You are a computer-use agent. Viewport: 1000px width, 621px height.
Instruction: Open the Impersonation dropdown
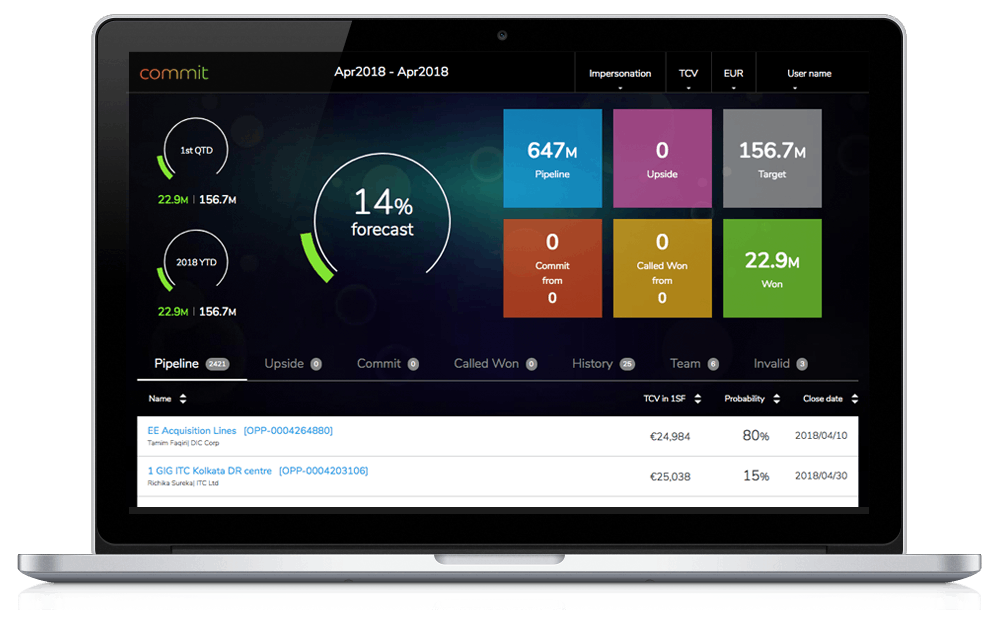(620, 75)
